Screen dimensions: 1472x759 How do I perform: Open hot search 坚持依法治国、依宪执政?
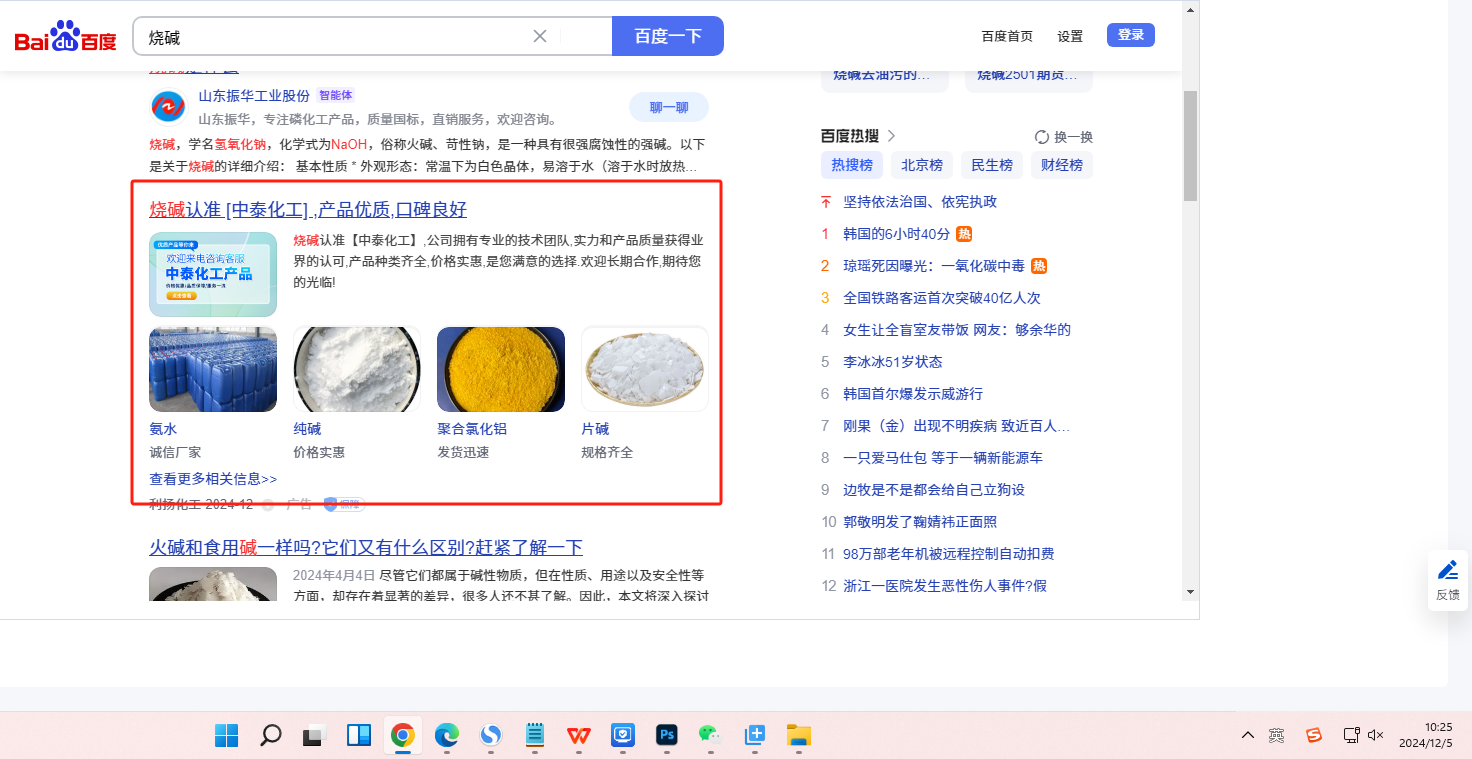[920, 202]
